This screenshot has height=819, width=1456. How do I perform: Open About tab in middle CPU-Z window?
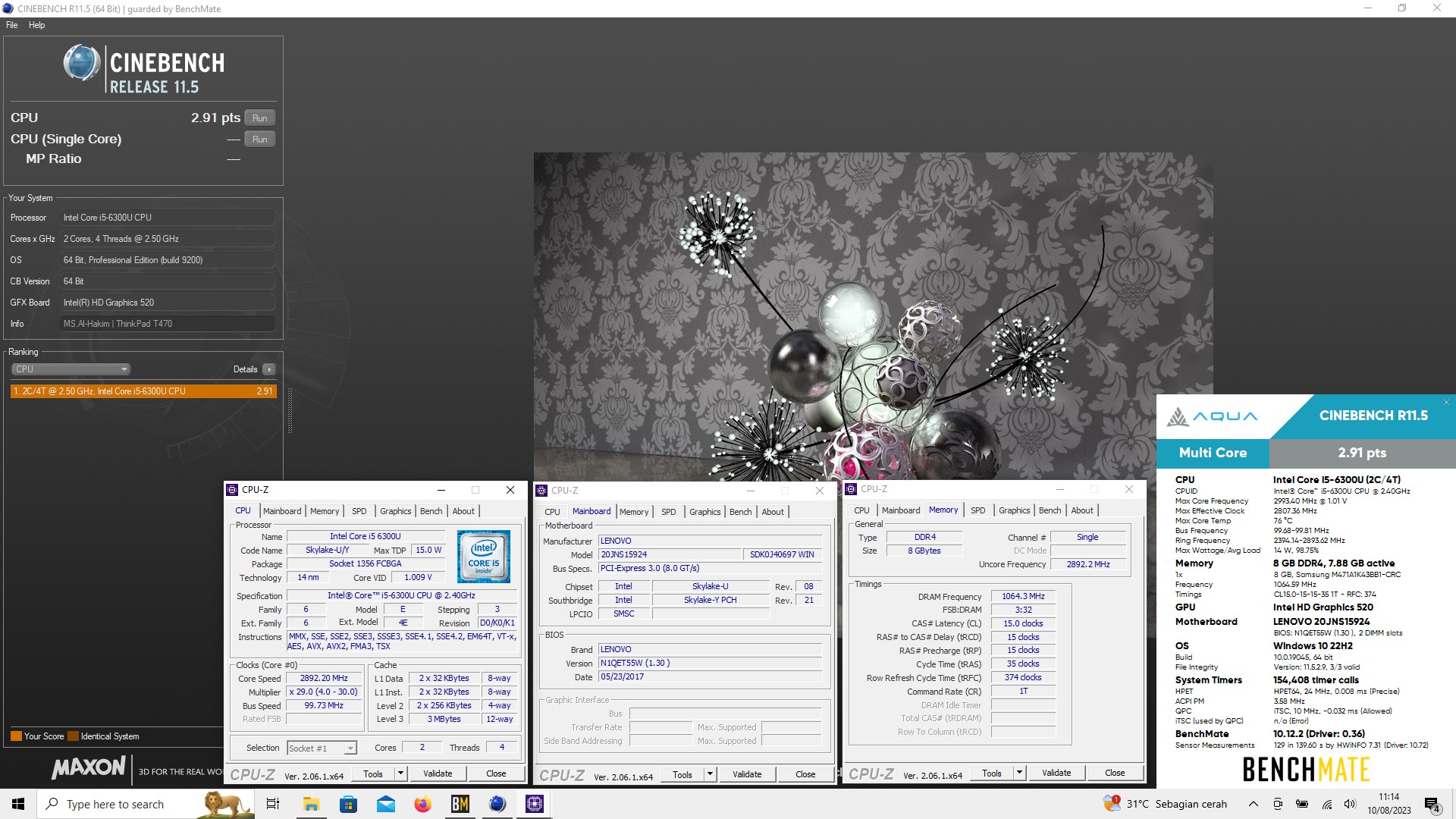click(773, 512)
